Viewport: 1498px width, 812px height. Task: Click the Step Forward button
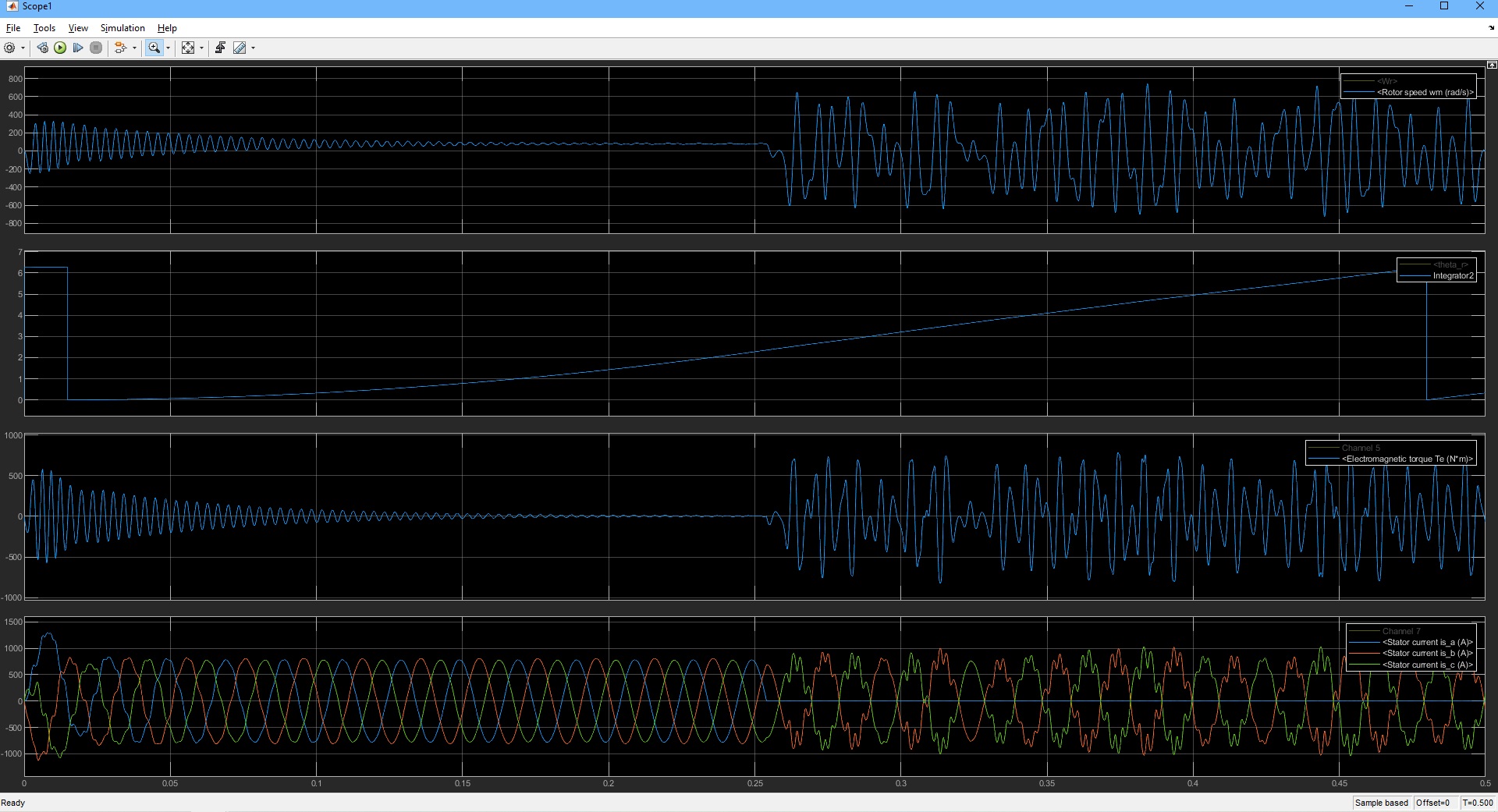point(78,48)
